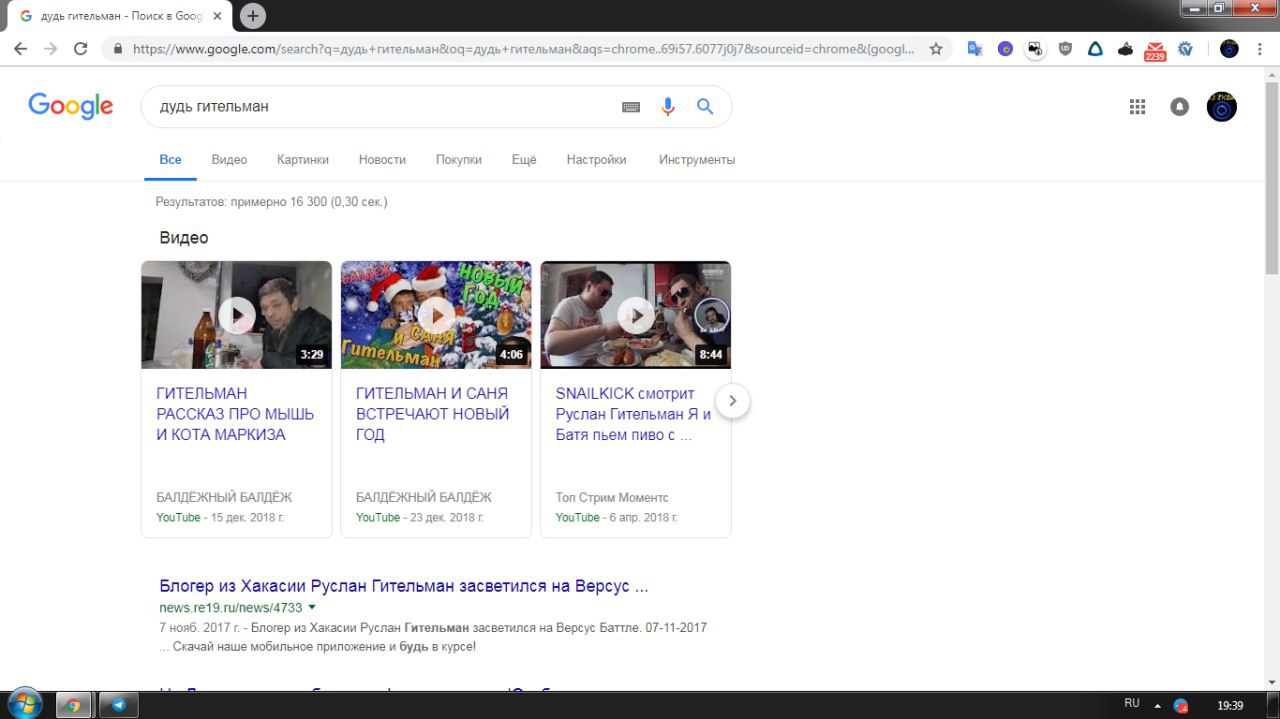The height and width of the screenshot is (719, 1280).
Task: Switch RU keyboard language indicator
Action: (x=1132, y=704)
